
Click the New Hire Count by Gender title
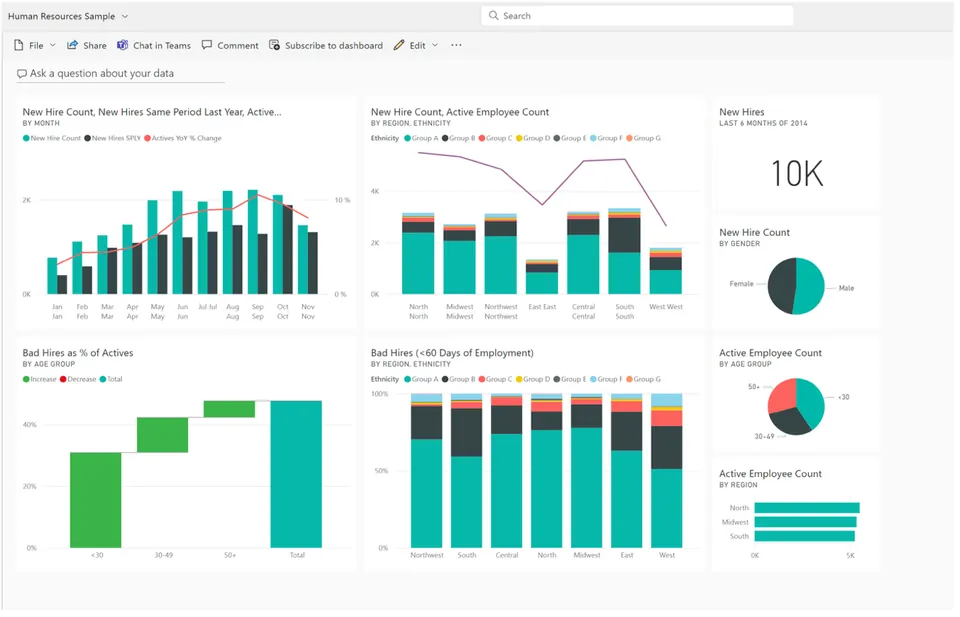coord(754,233)
